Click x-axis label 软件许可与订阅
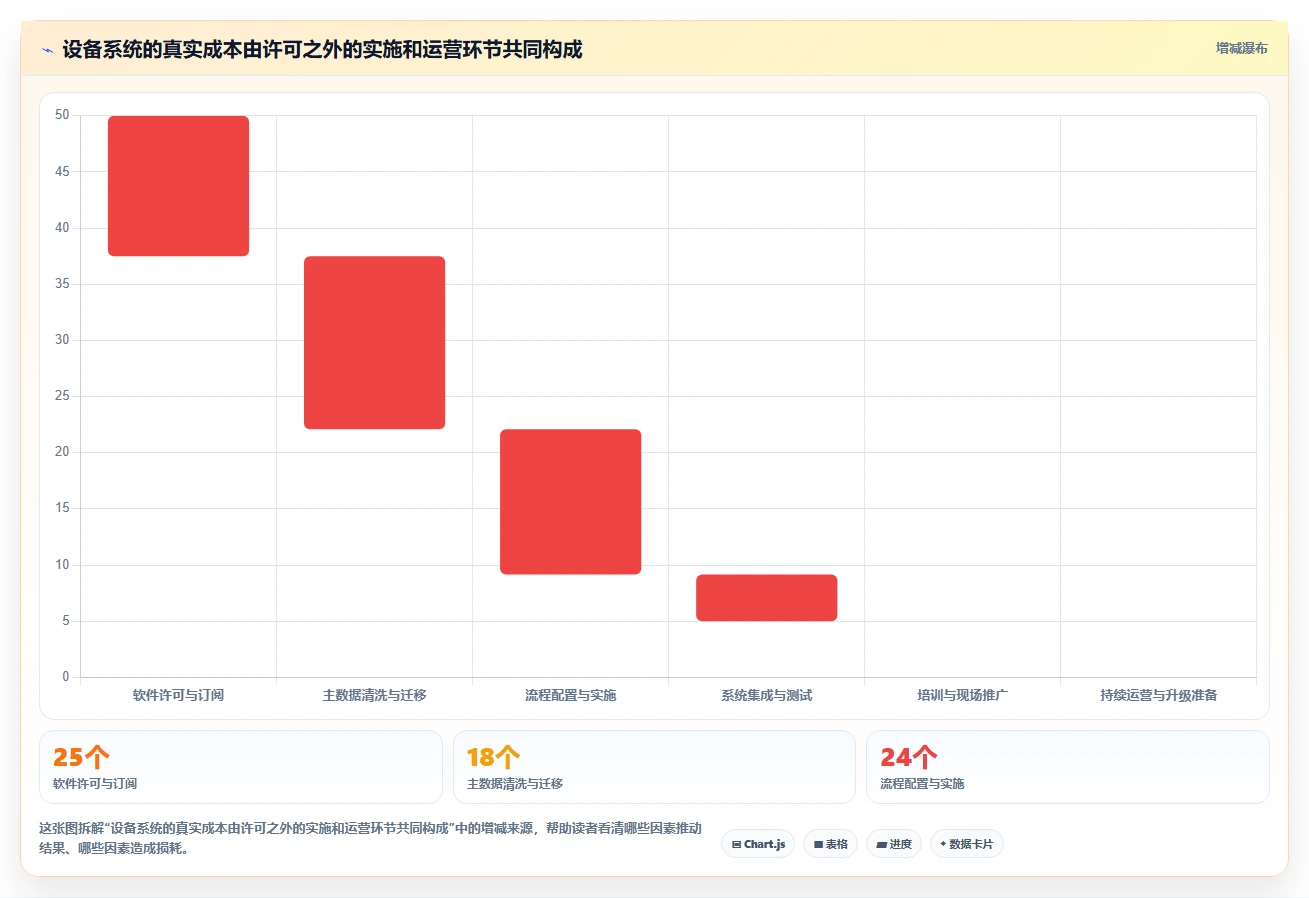Viewport: 1309px width, 898px height. pyautogui.click(x=178, y=695)
